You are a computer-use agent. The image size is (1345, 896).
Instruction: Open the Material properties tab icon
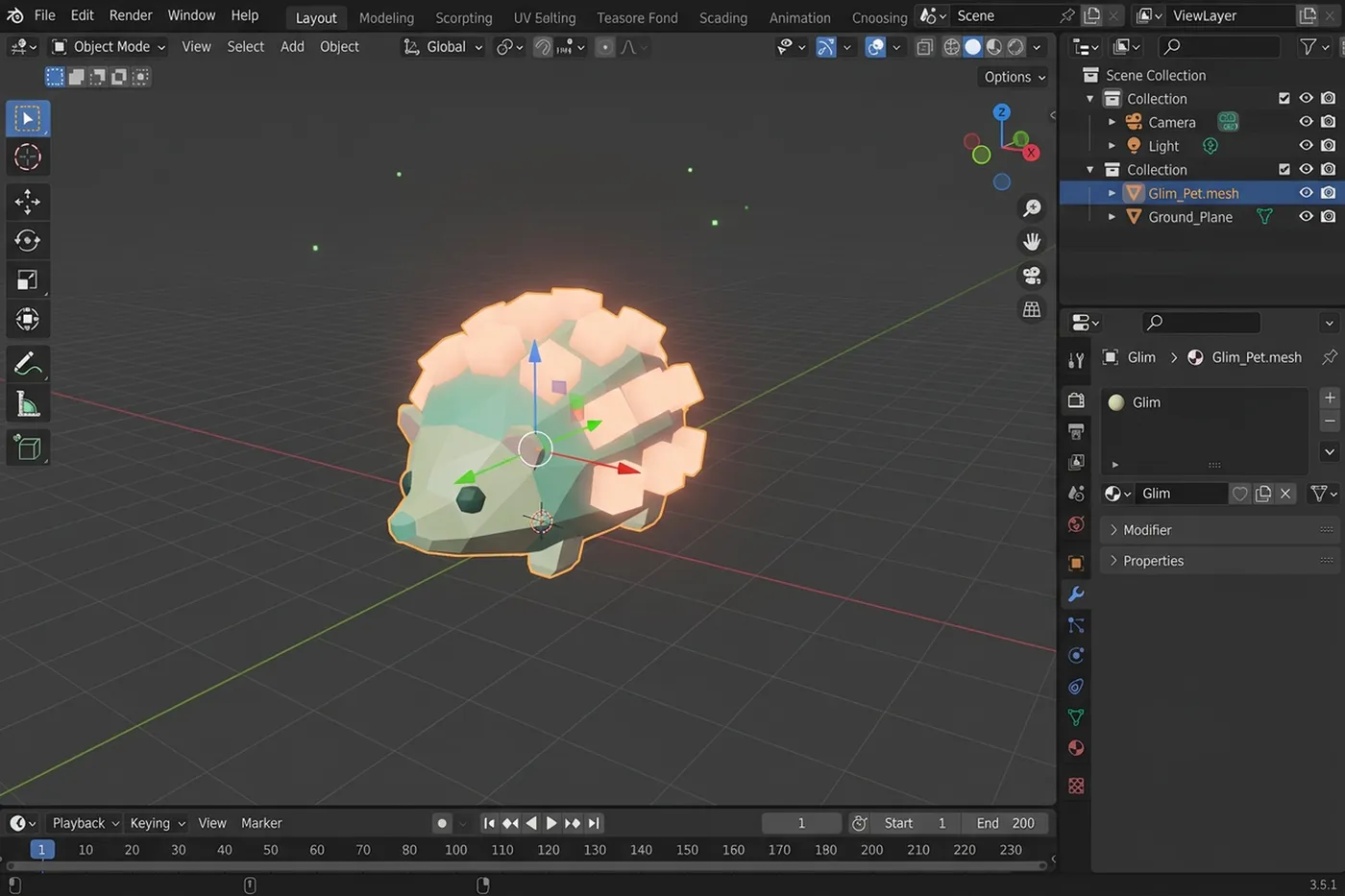click(x=1076, y=748)
